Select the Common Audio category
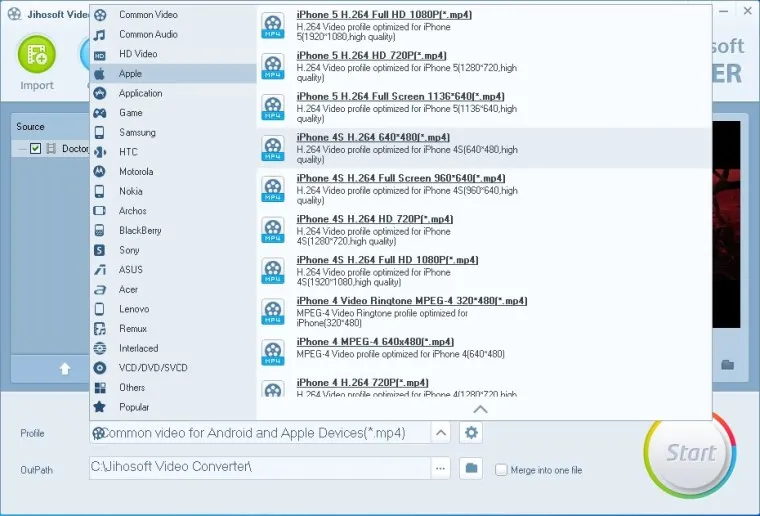 pos(173,34)
